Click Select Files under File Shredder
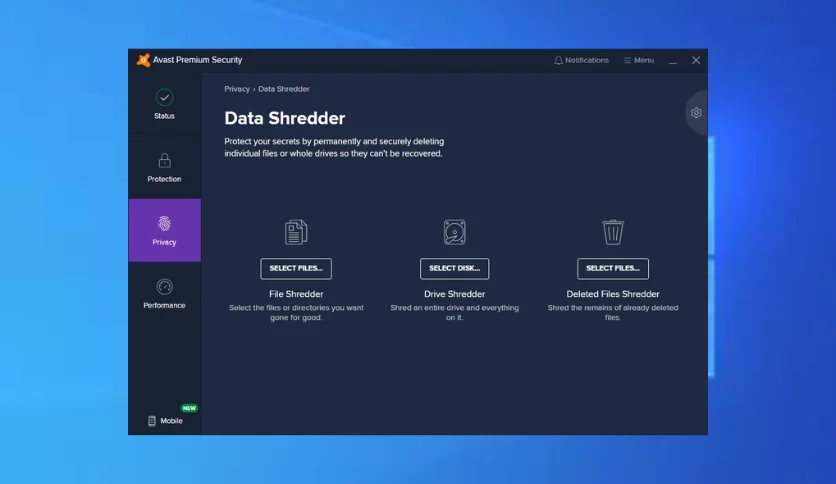This screenshot has width=836, height=484. 296,268
